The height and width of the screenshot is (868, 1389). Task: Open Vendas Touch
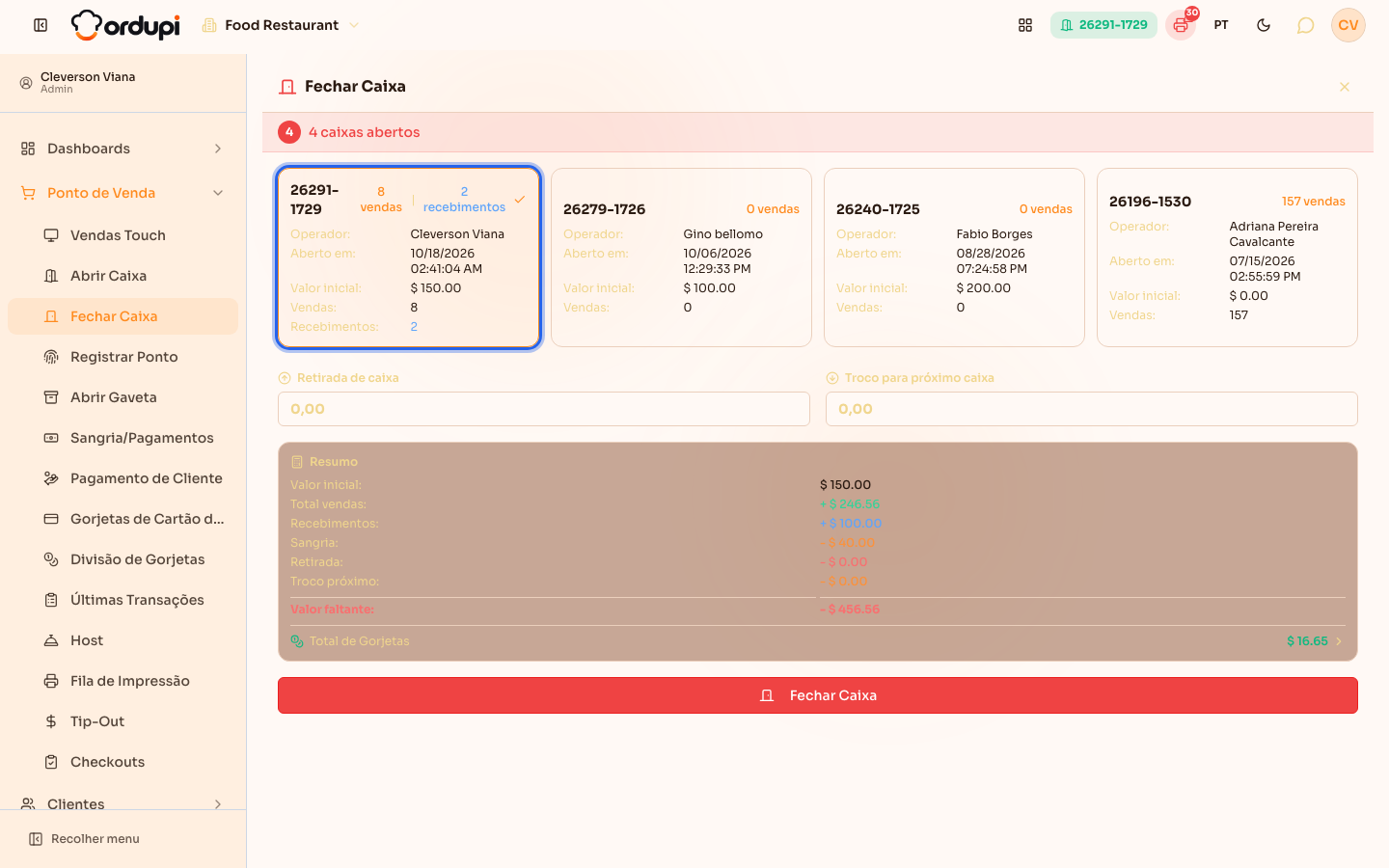(x=123, y=235)
